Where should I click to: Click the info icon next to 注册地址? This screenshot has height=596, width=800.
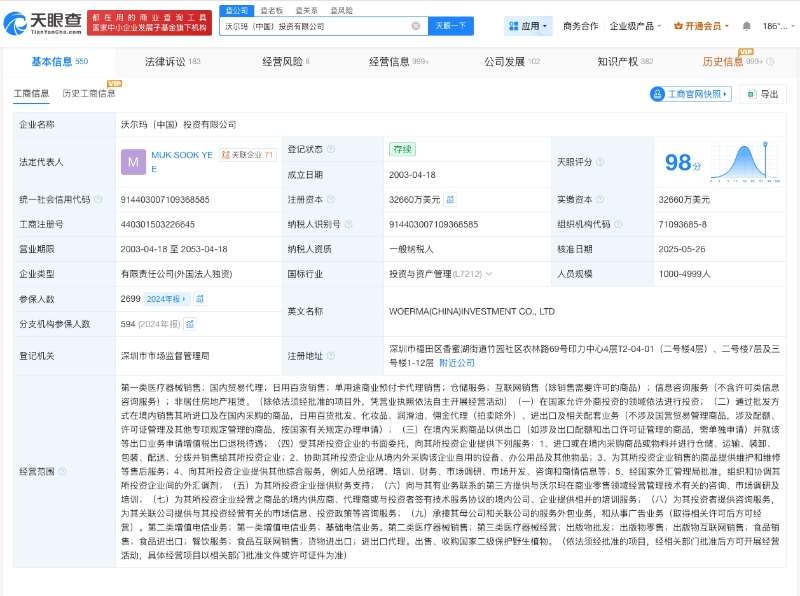tap(331, 356)
